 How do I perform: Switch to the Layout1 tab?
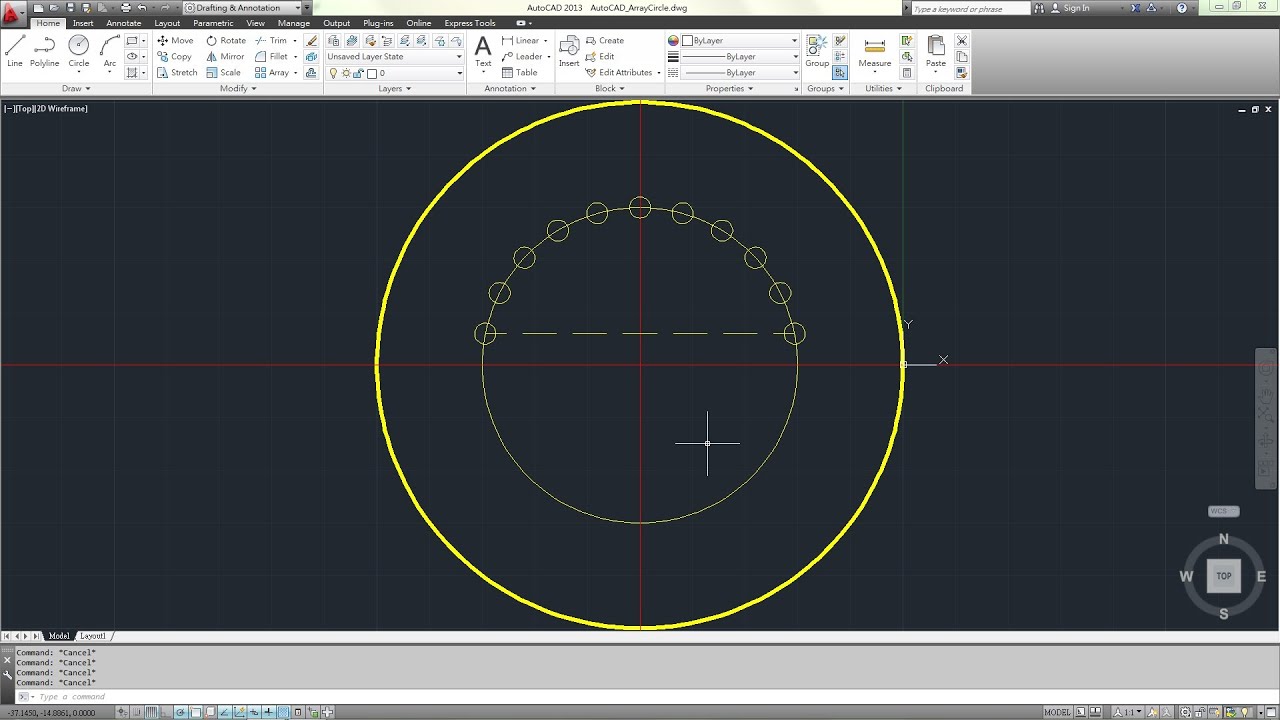93,636
